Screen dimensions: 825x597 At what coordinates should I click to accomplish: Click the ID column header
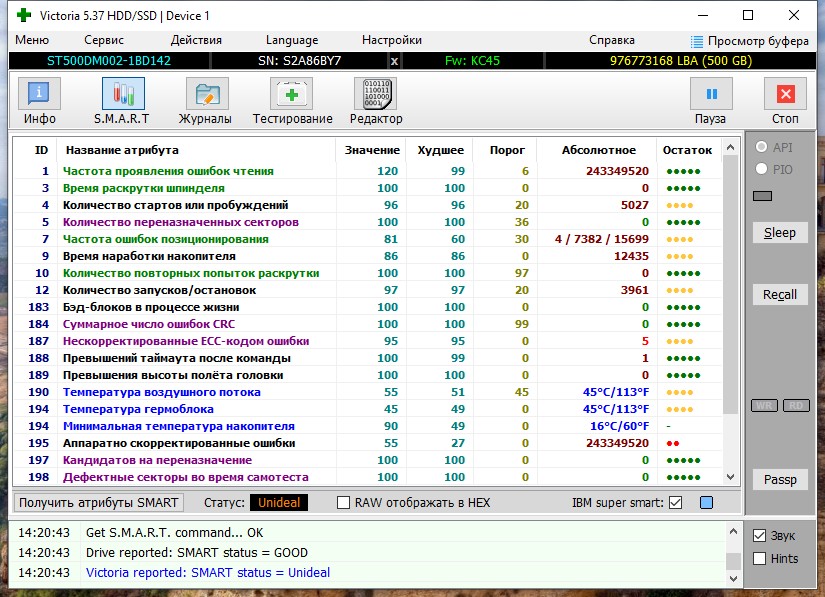click(41, 150)
